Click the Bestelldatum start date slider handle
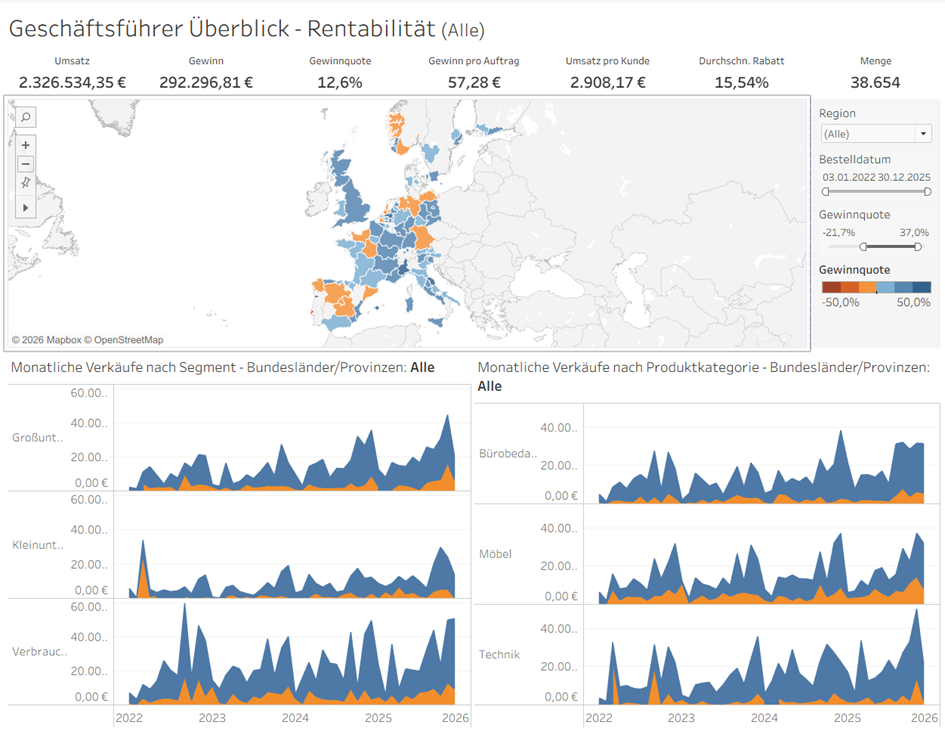The image size is (945, 731). point(826,191)
